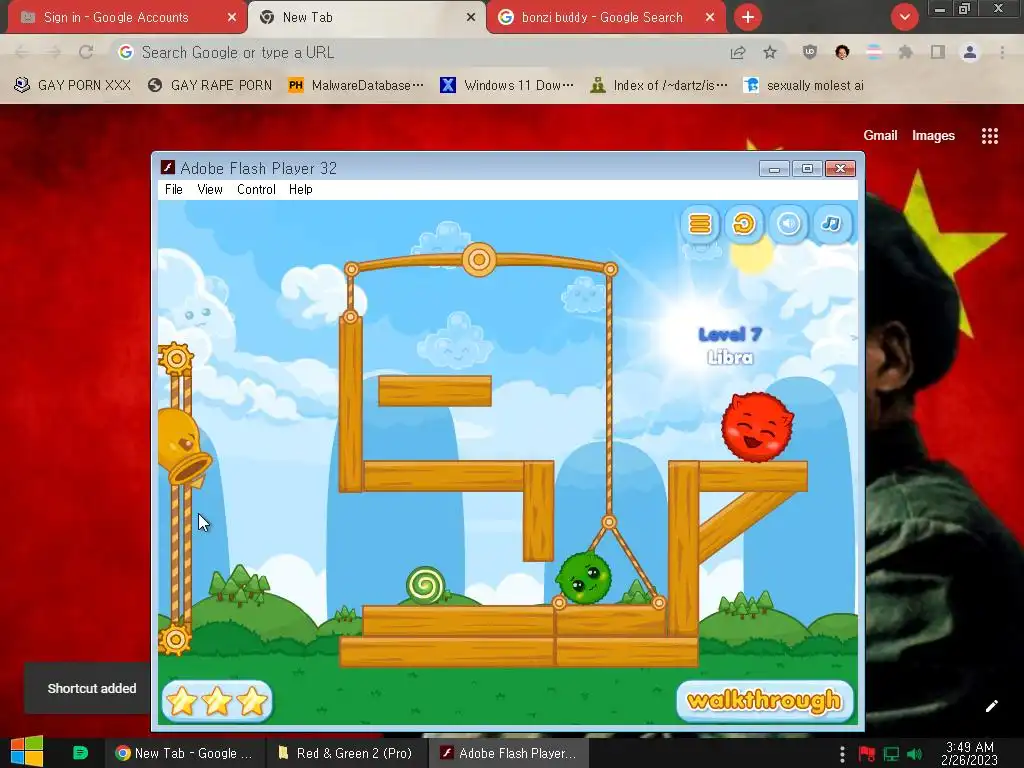The width and height of the screenshot is (1024, 768).
Task: Toggle the Chrome side panel icon
Action: point(938,52)
